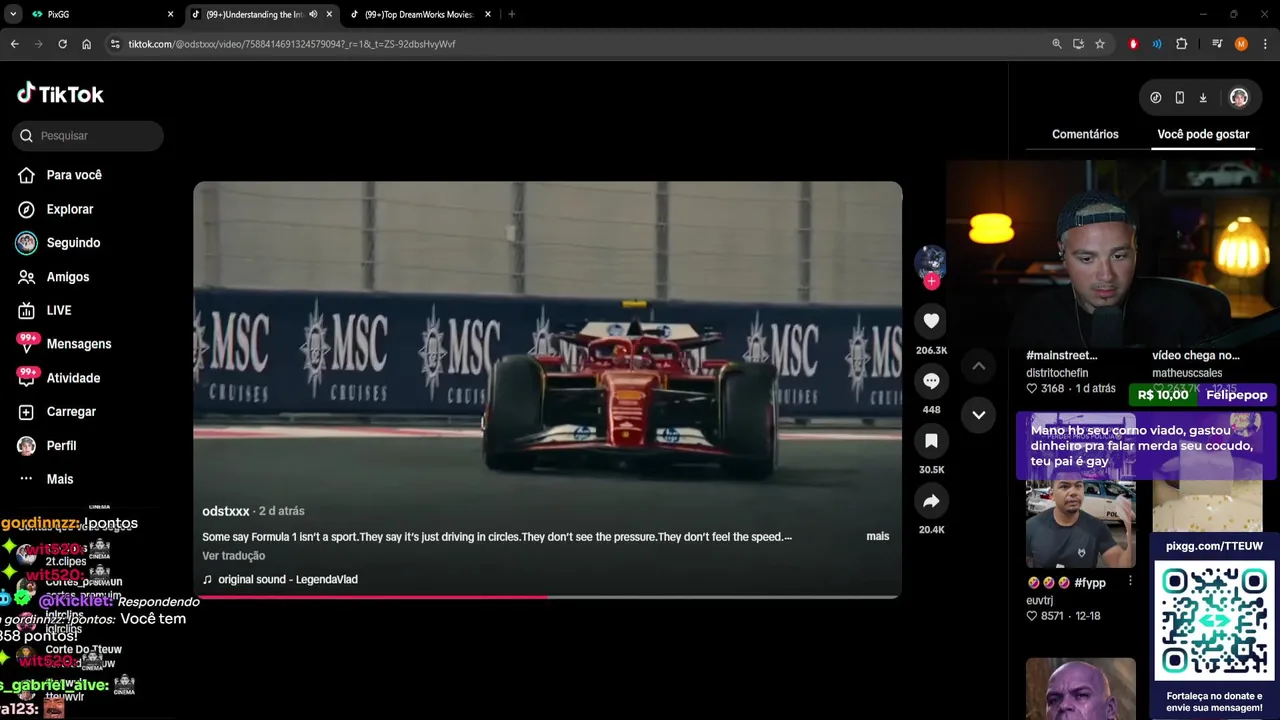Screen dimensions: 1280x720
Task: Reload the page
Action: [62, 44]
